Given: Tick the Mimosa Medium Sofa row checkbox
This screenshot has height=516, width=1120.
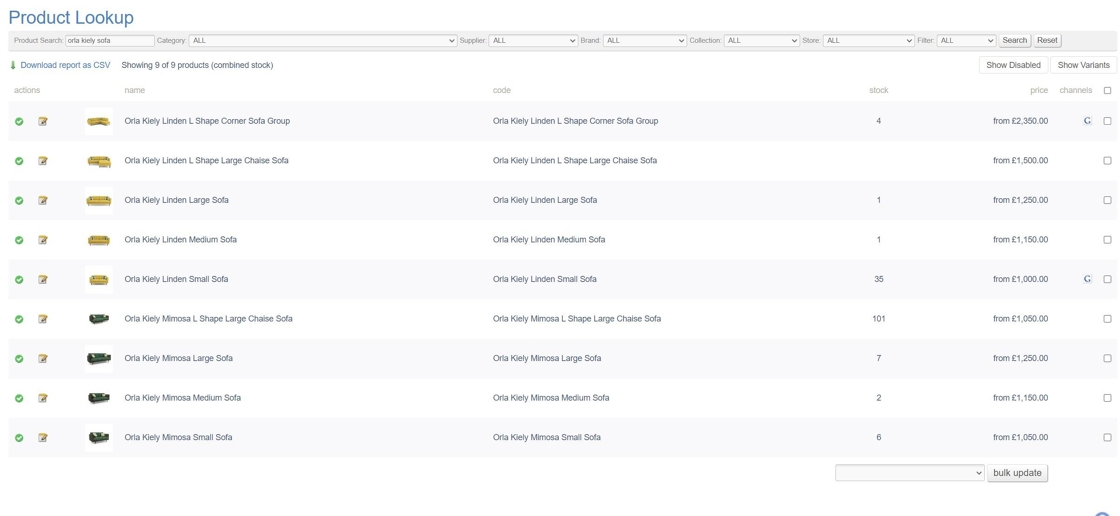Looking at the screenshot, I should (1107, 398).
